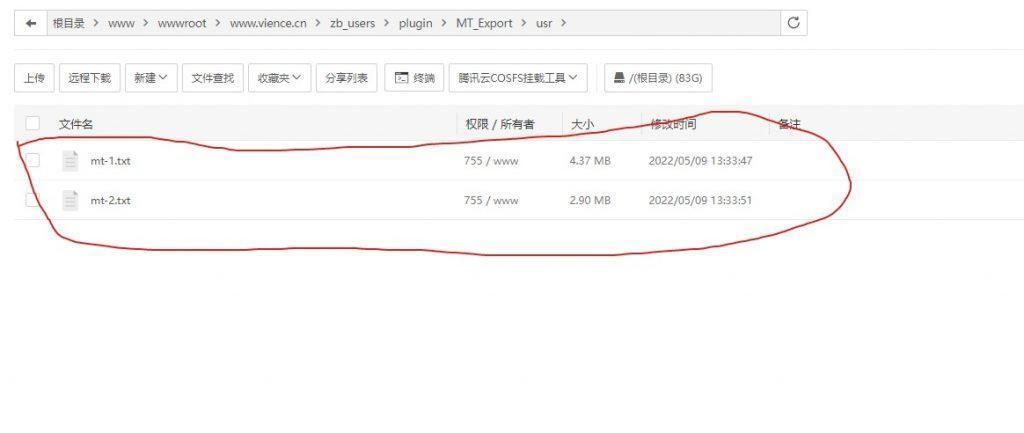Click the 远程下载 button
This screenshot has width=1024, height=433.
click(90, 78)
